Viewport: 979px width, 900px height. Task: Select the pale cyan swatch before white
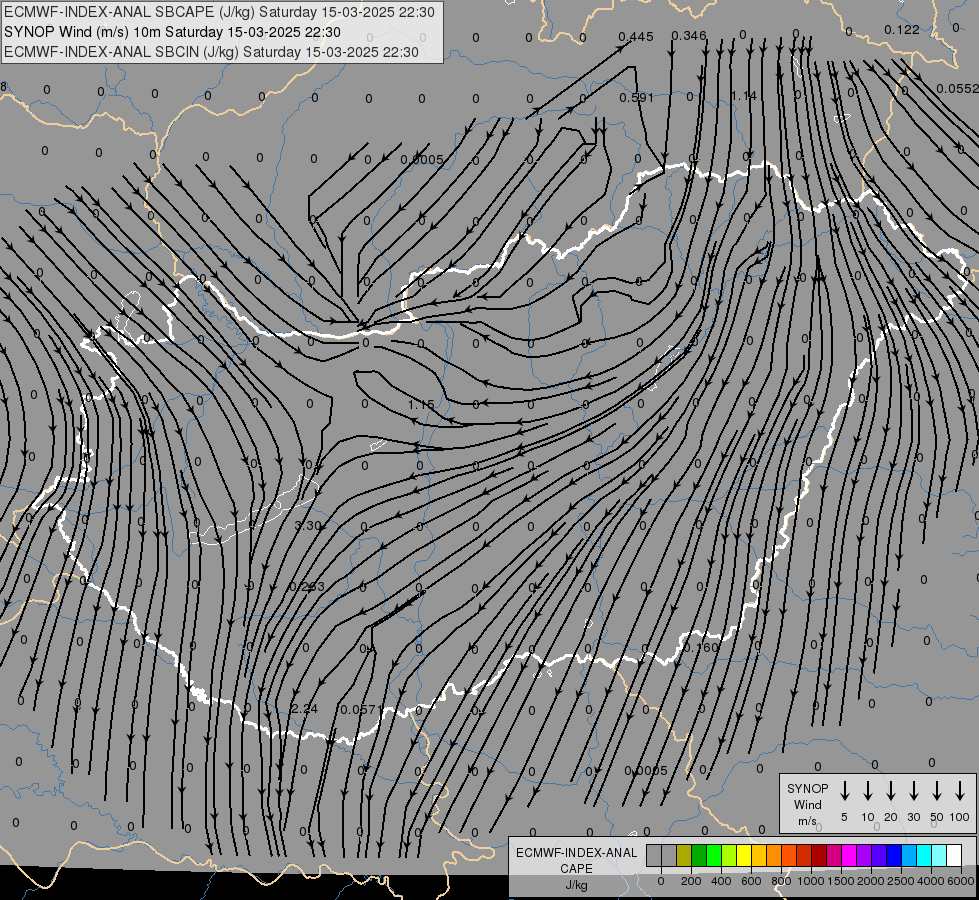[x=938, y=855]
